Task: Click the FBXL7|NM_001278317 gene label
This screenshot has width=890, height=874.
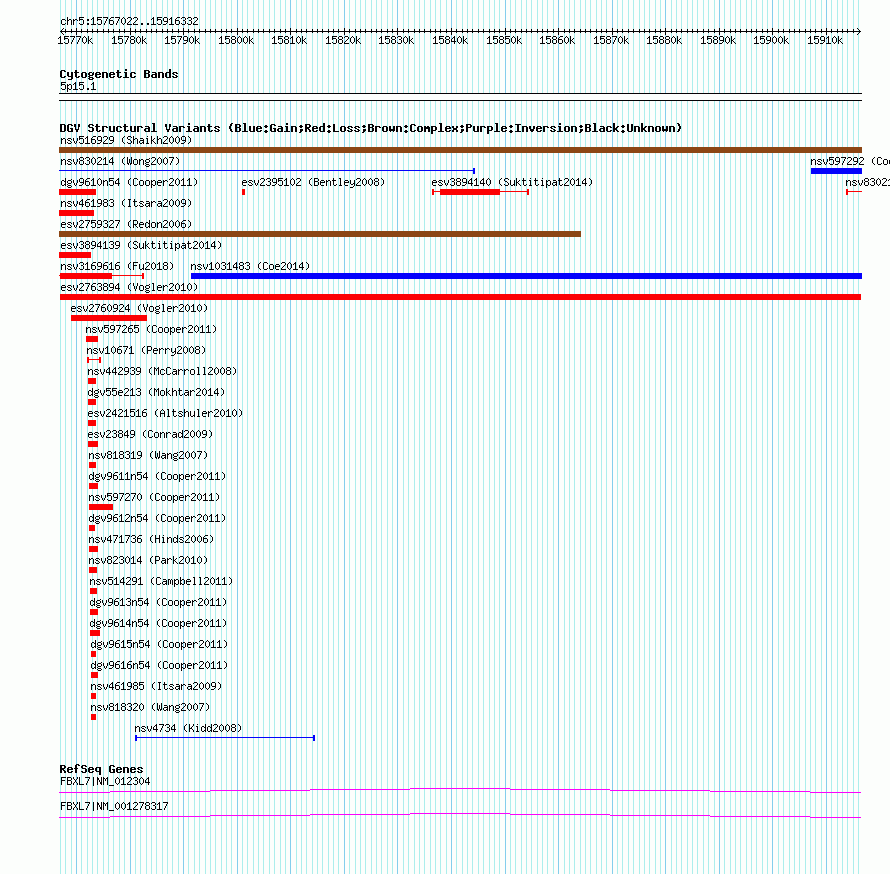Action: coord(114,806)
